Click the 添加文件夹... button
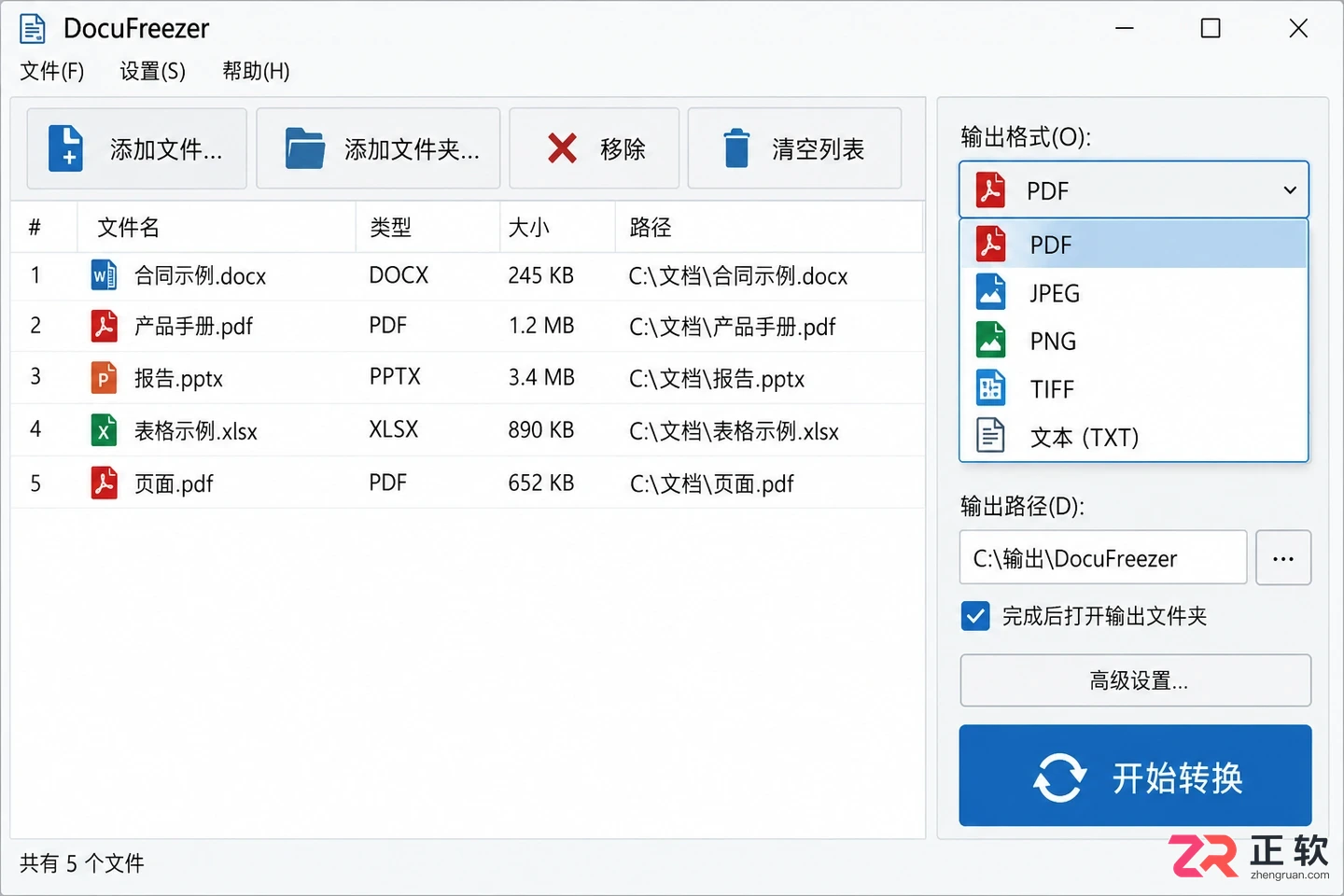The image size is (1344, 896). click(378, 148)
